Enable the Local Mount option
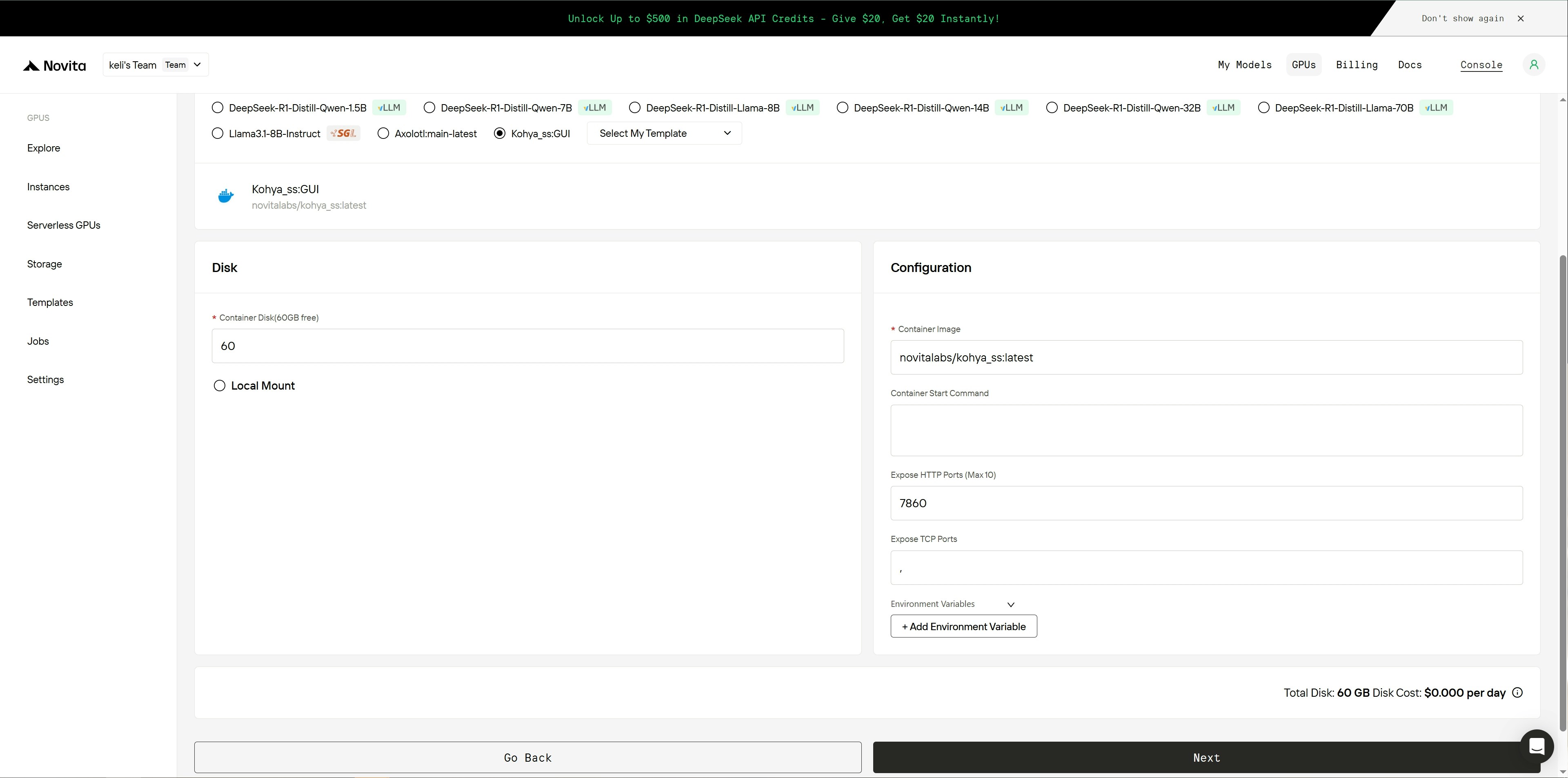This screenshot has width=1568, height=778. point(219,386)
